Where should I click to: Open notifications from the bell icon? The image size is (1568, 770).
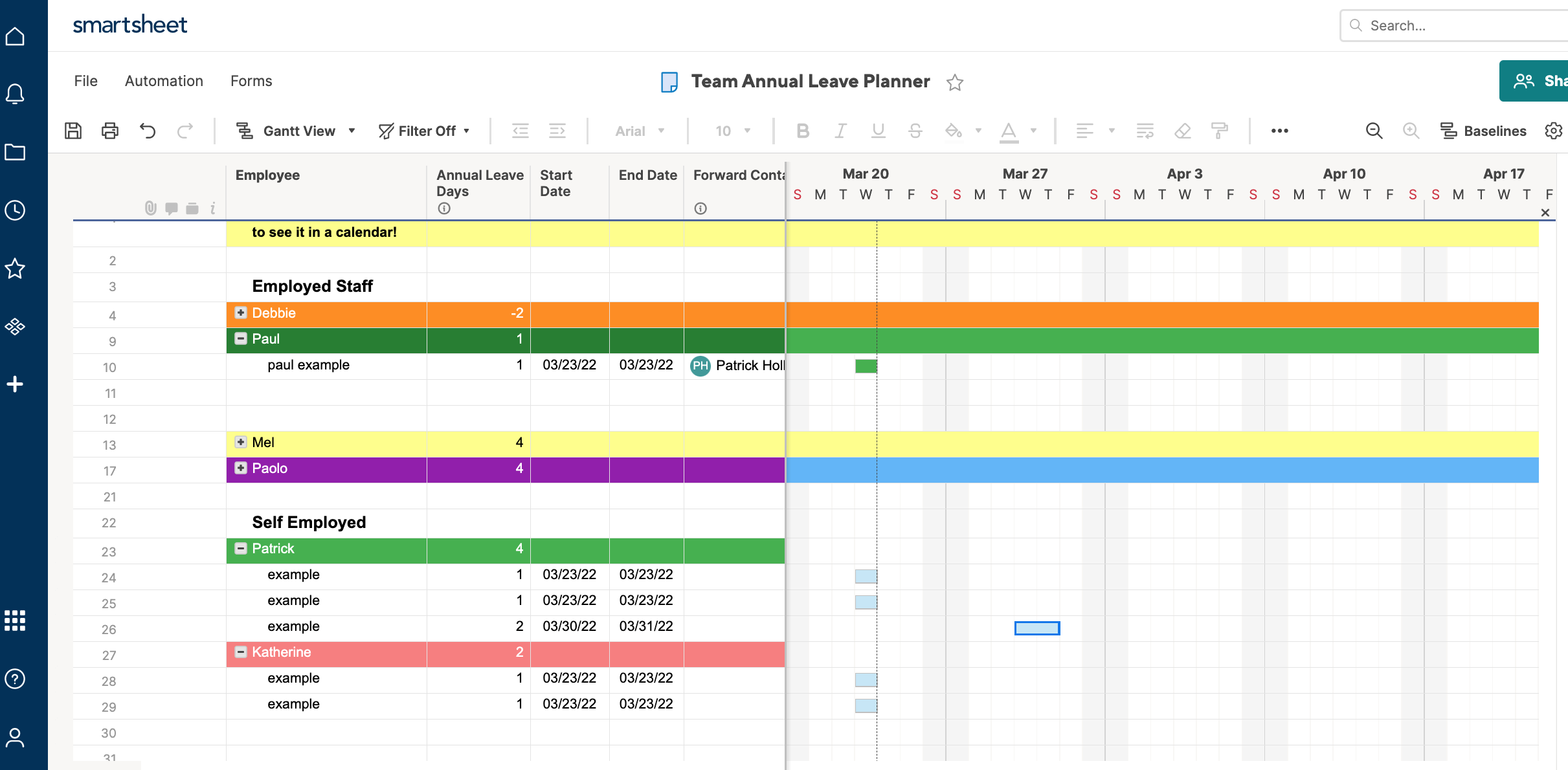click(x=14, y=94)
